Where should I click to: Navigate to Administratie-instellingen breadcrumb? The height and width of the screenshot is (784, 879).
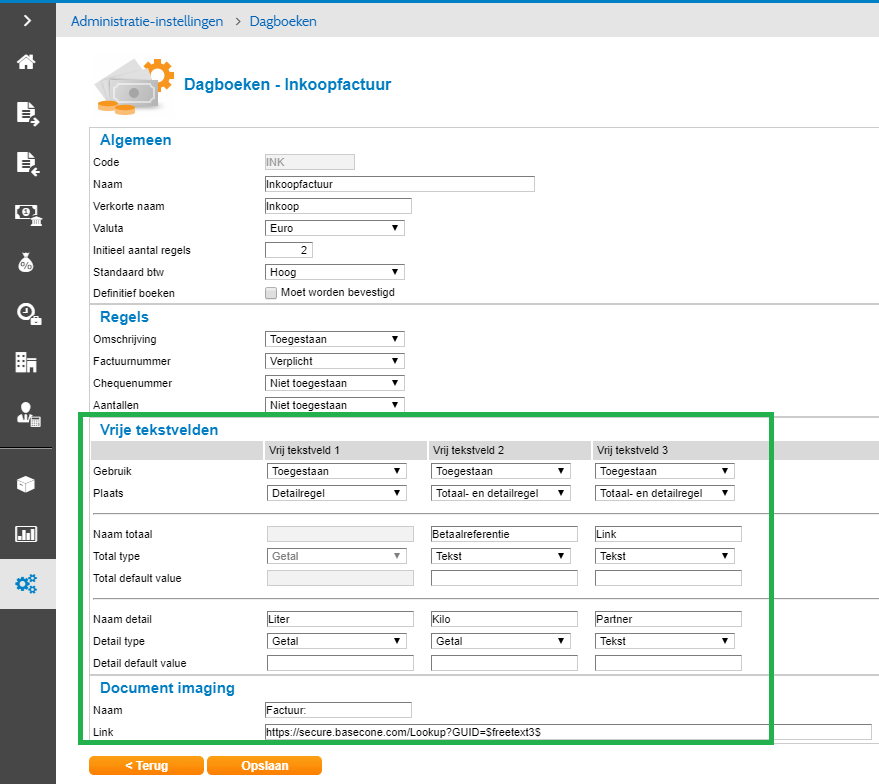(147, 21)
